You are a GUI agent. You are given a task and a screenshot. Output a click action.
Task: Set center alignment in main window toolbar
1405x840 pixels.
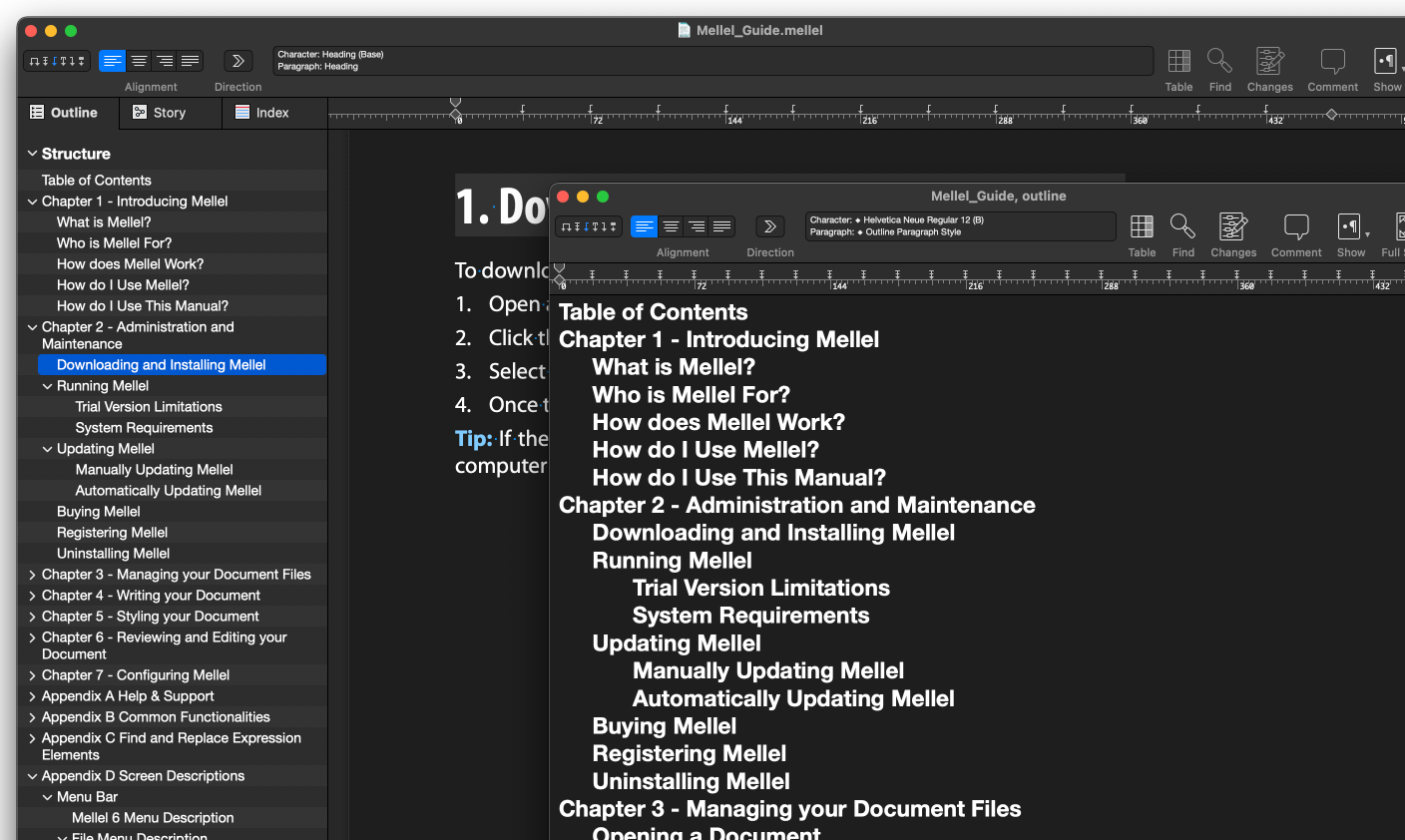pos(139,61)
